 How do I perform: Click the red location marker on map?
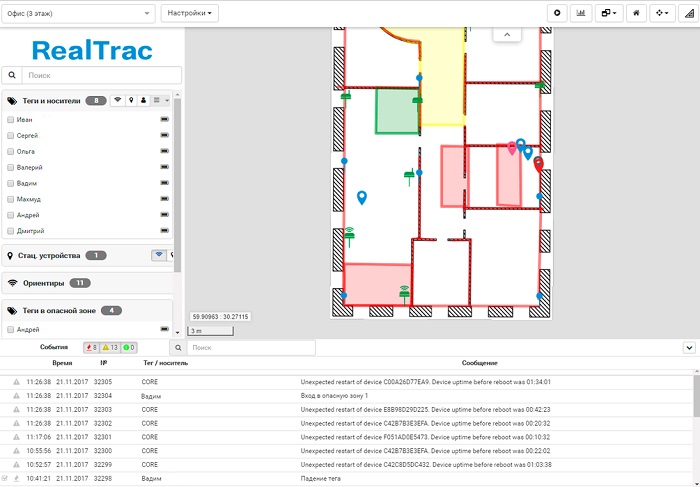tap(538, 164)
